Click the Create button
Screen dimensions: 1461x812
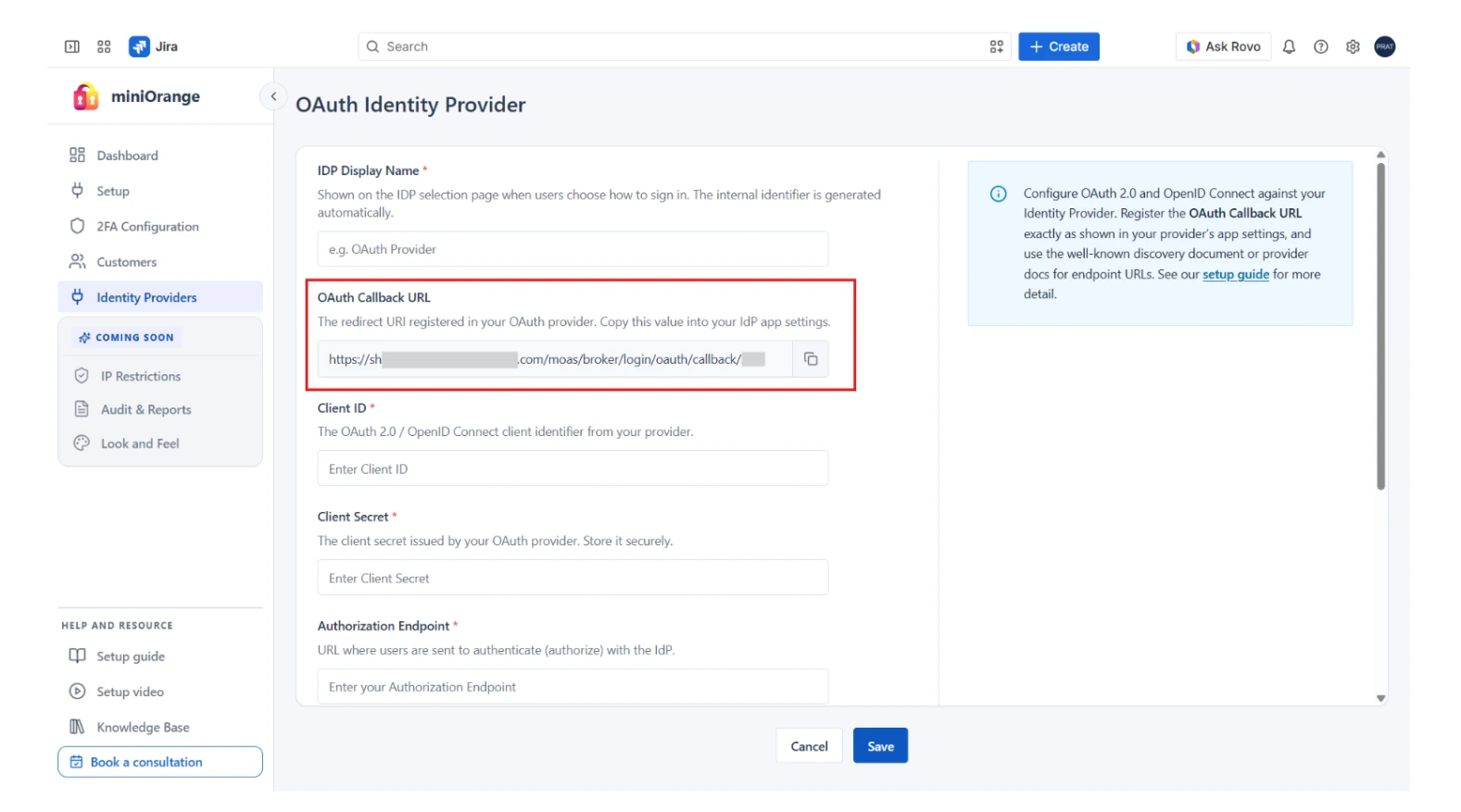[1059, 46]
